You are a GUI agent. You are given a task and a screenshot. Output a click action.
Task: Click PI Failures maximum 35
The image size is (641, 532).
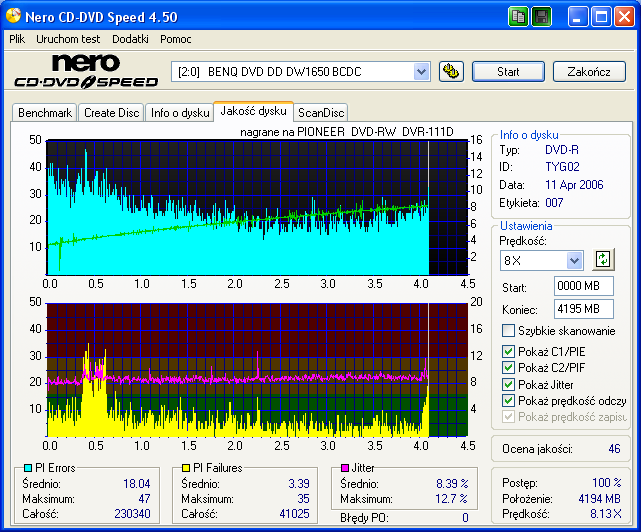(x=303, y=499)
